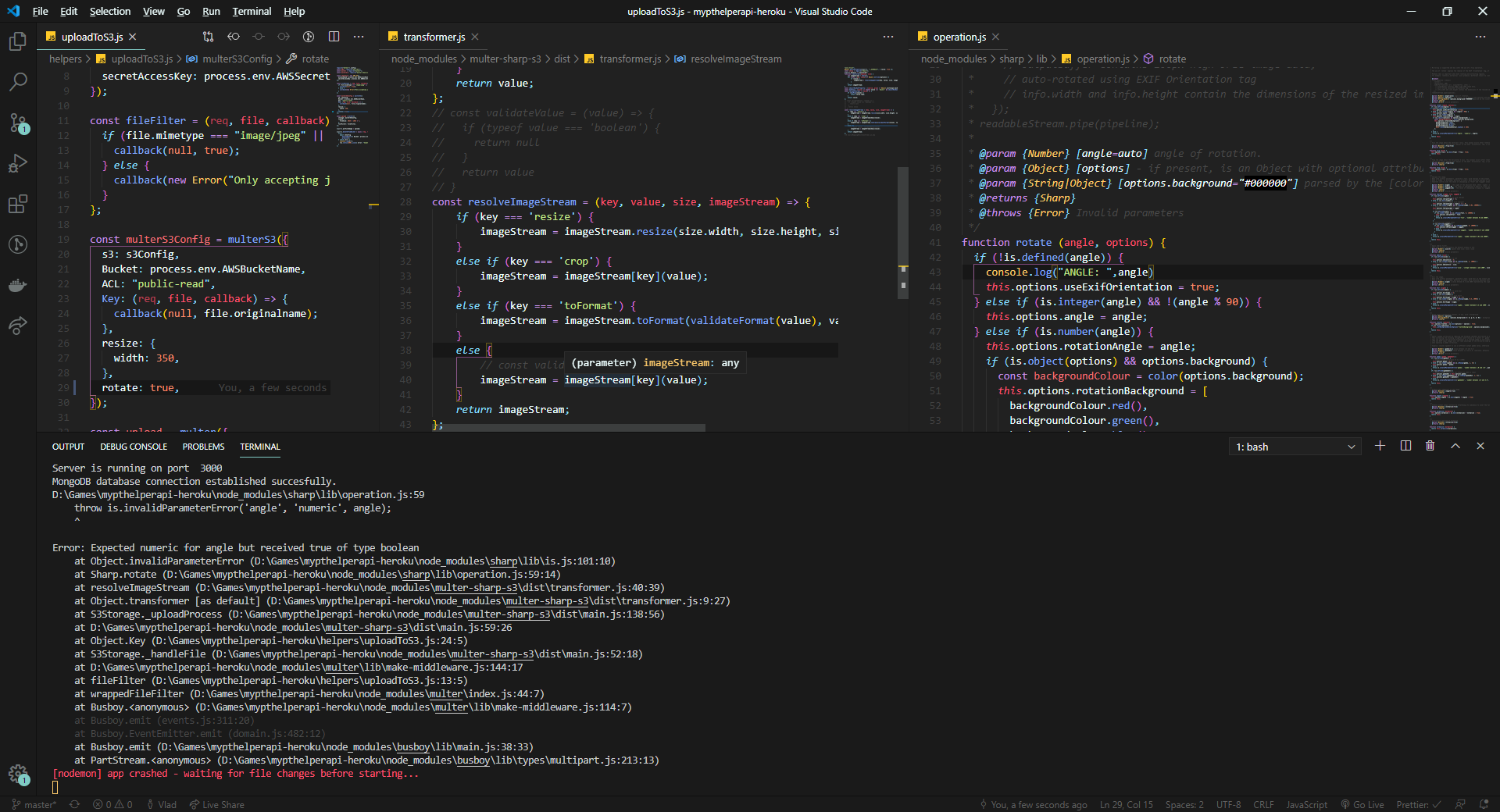Click multerS3Config in the breadcrumb path
Image resolution: width=1500 pixels, height=812 pixels.
[237, 59]
